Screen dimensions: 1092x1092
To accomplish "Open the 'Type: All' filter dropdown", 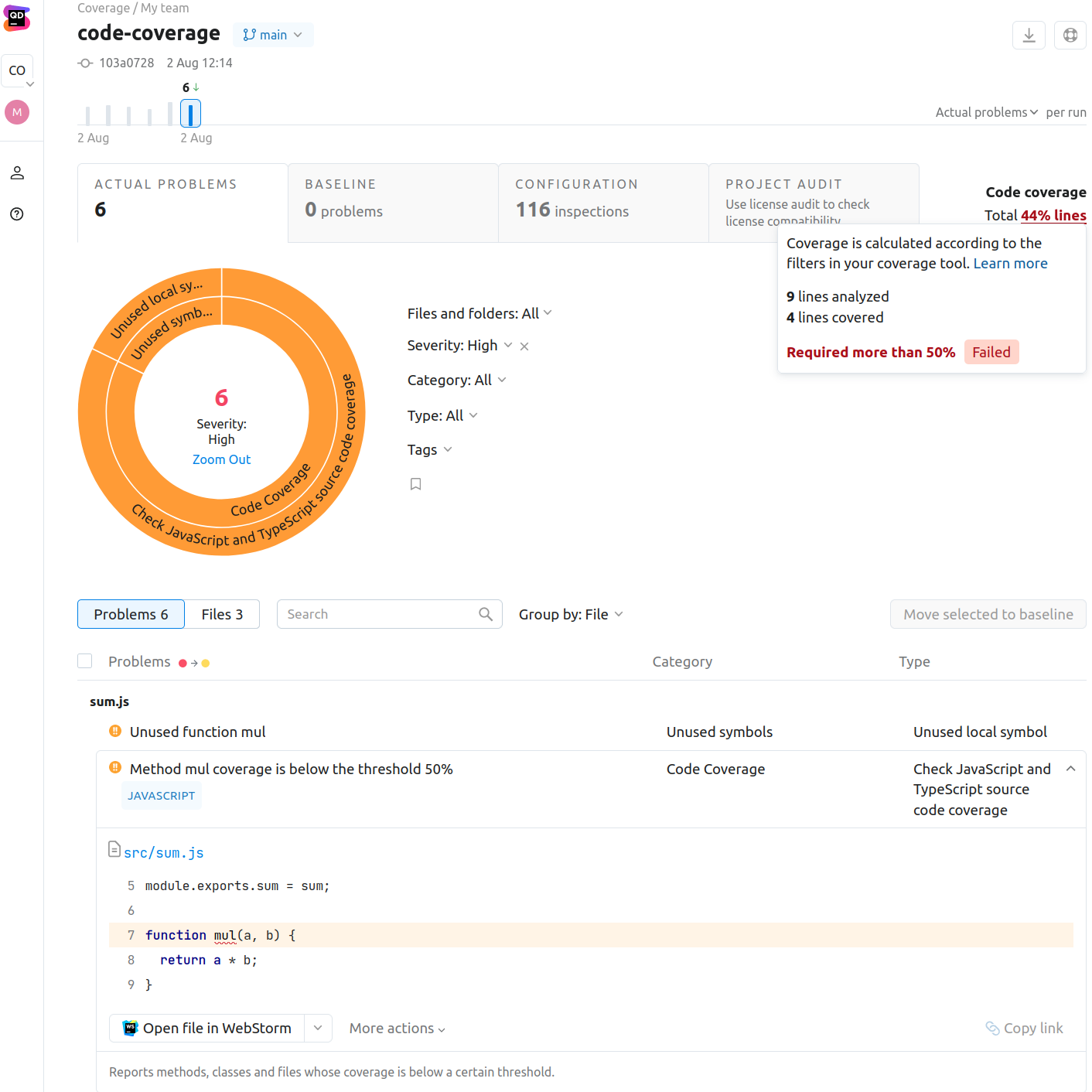I will coord(442,415).
